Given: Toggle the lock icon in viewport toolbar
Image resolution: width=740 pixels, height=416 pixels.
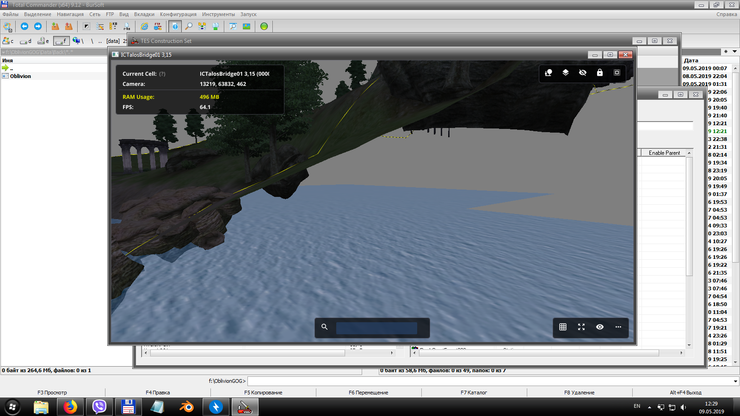Looking at the screenshot, I should pos(600,73).
